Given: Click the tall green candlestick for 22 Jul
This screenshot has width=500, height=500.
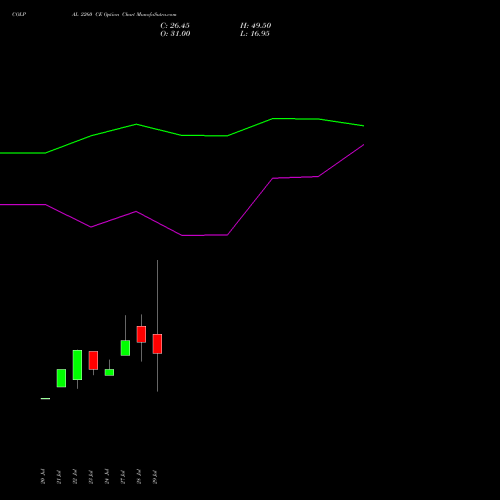Looking at the screenshot, I should (77, 365).
